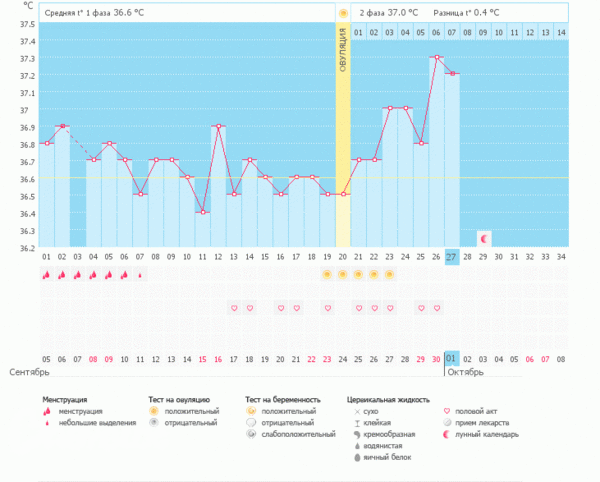
Task: Click the sun icon beside '2 фаза' header
Action: (x=343, y=13)
